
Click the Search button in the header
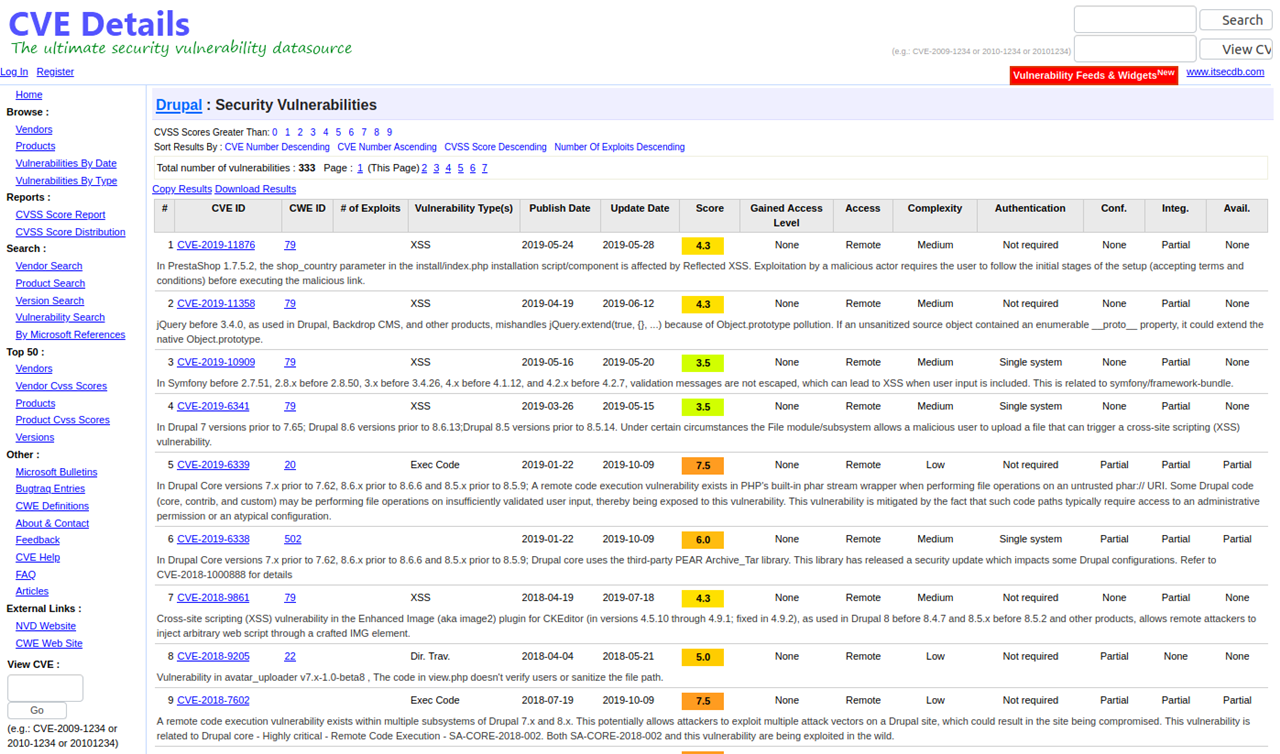pyautogui.click(x=1236, y=20)
